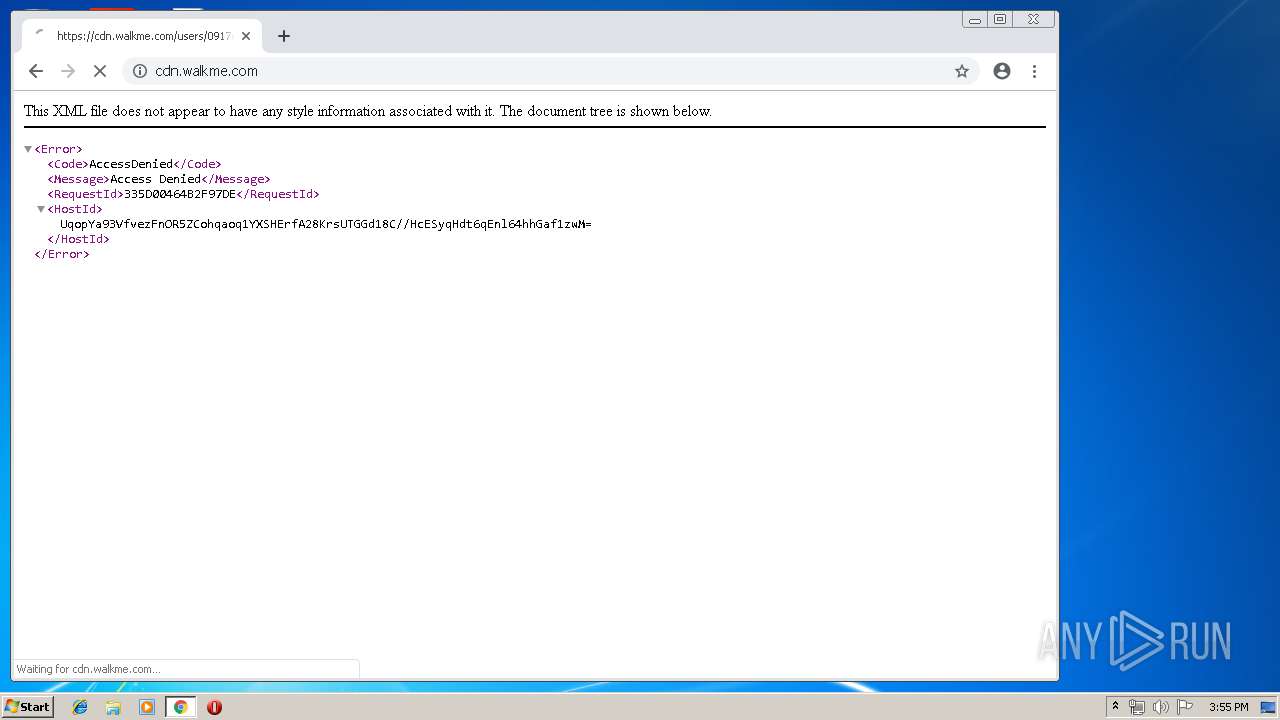Open the Chrome three-dot menu
This screenshot has height=720, width=1280.
(x=1034, y=71)
